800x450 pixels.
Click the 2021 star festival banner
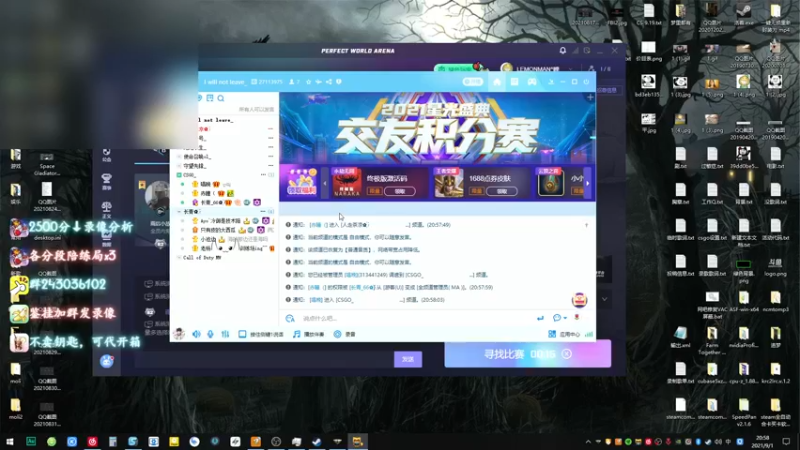[437, 128]
